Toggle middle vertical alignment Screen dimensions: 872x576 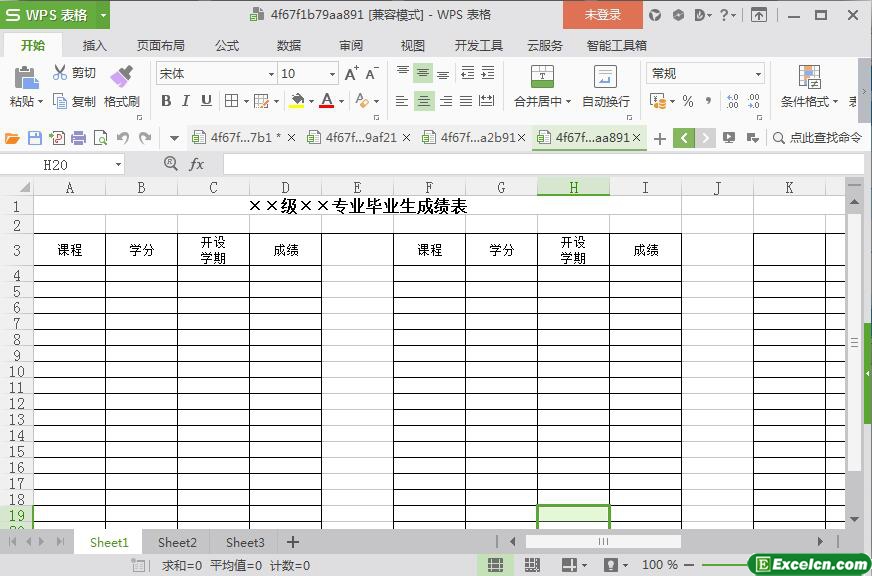pos(423,72)
